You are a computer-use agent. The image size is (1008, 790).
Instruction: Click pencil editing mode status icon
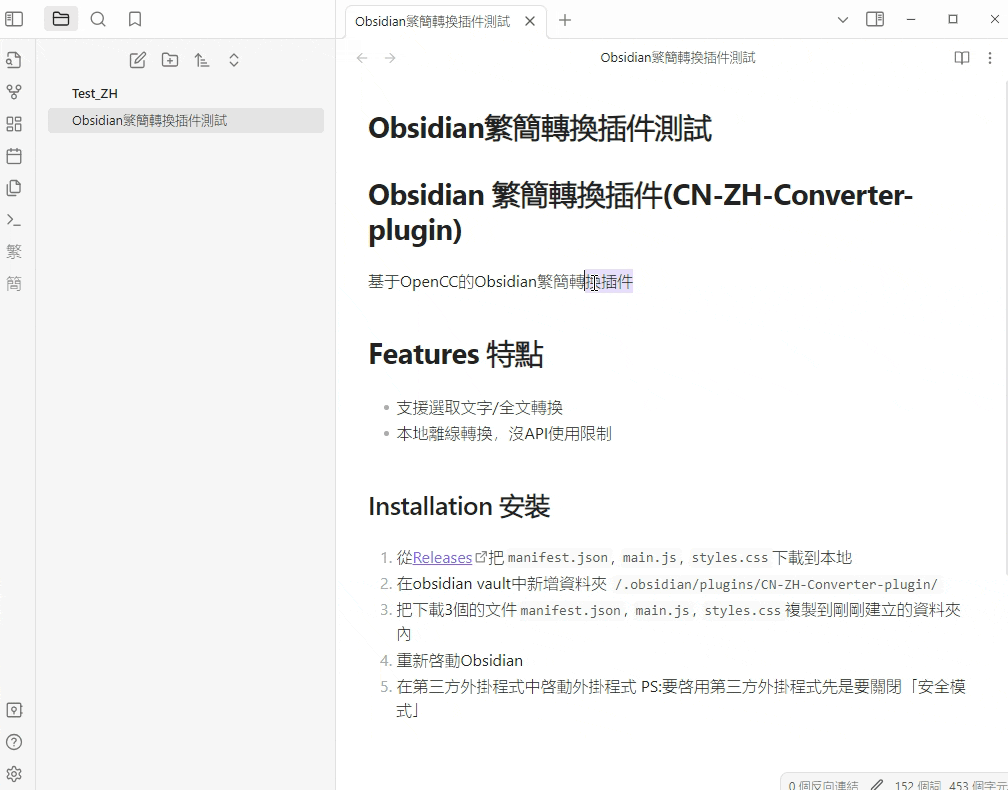(876, 784)
